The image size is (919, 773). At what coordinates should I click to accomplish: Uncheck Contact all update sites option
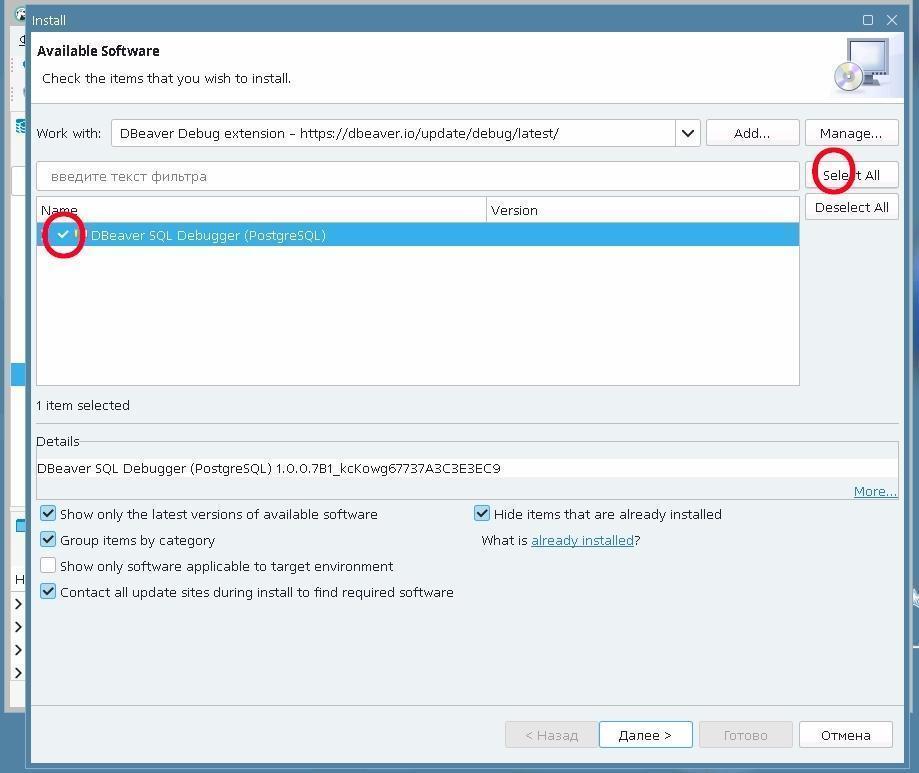pyautogui.click(x=48, y=592)
